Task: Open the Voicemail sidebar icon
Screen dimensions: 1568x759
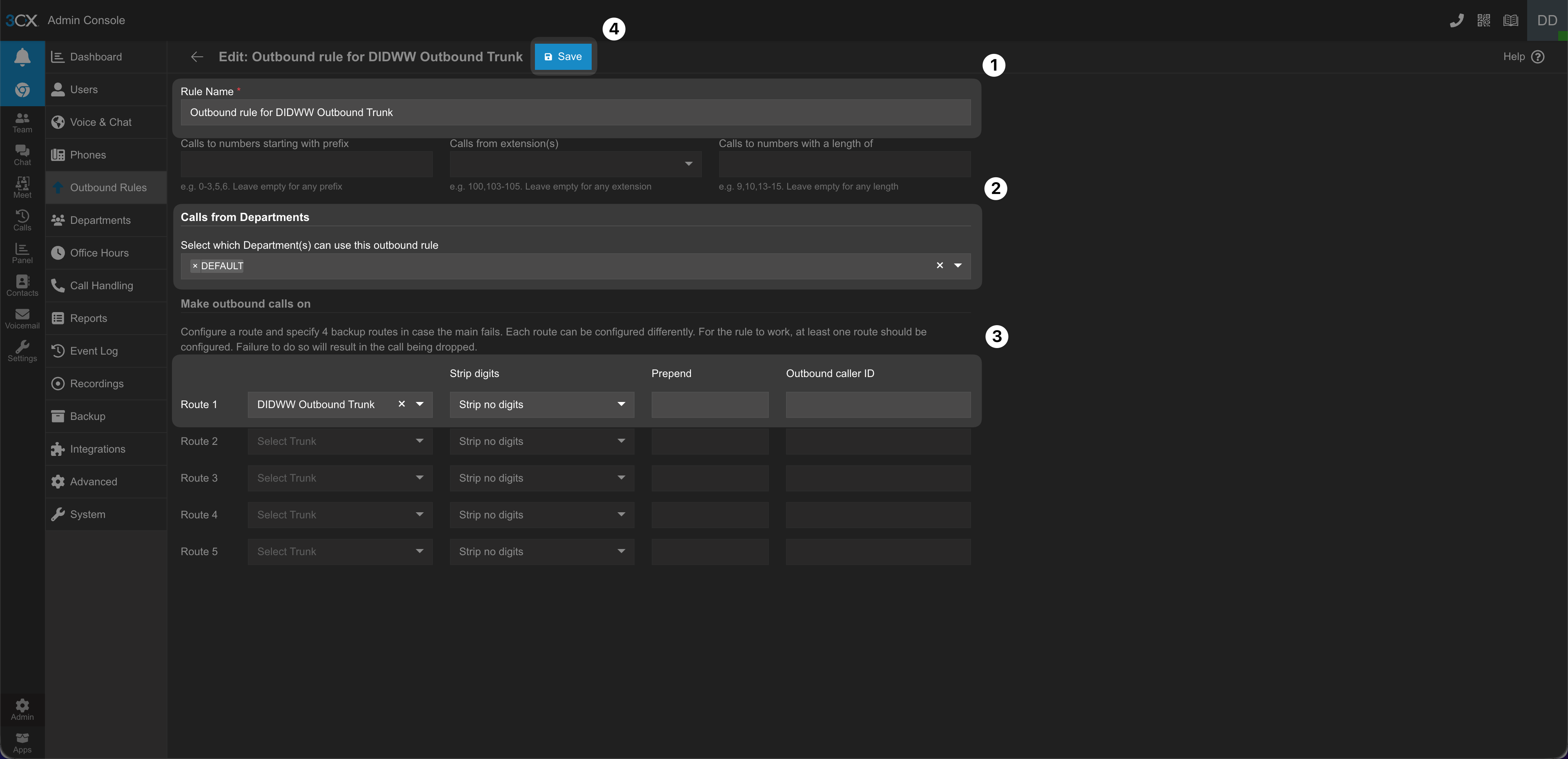Action: (22, 318)
